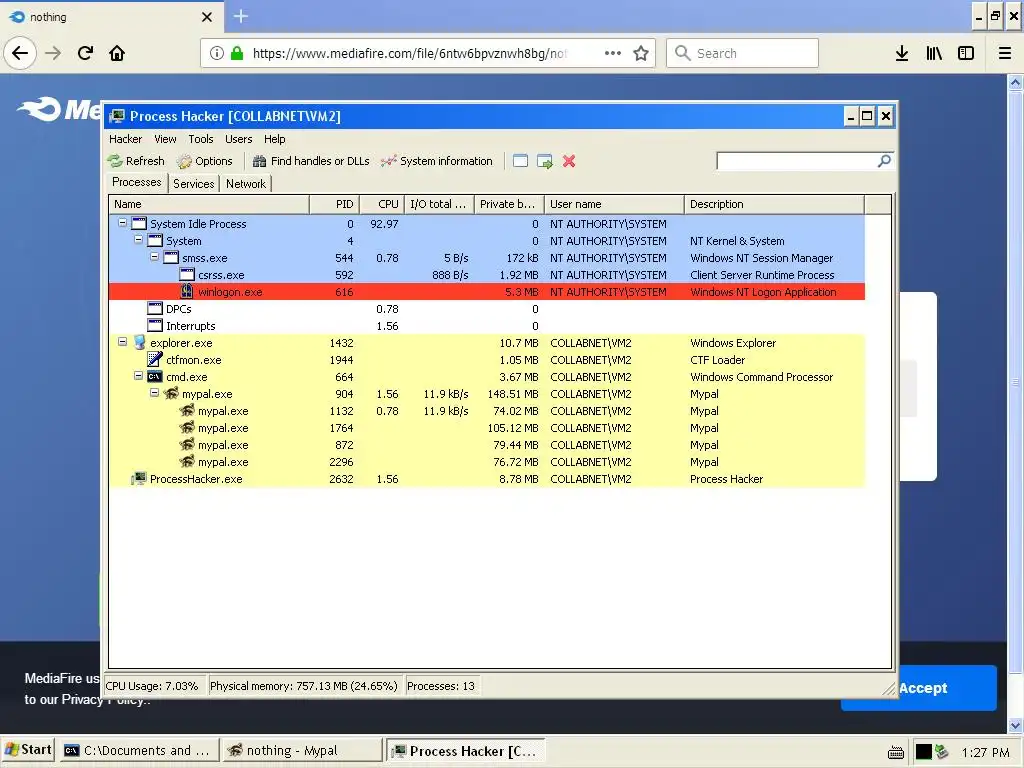Select the csrss.exe process row
1024x768 pixels.
(x=487, y=275)
